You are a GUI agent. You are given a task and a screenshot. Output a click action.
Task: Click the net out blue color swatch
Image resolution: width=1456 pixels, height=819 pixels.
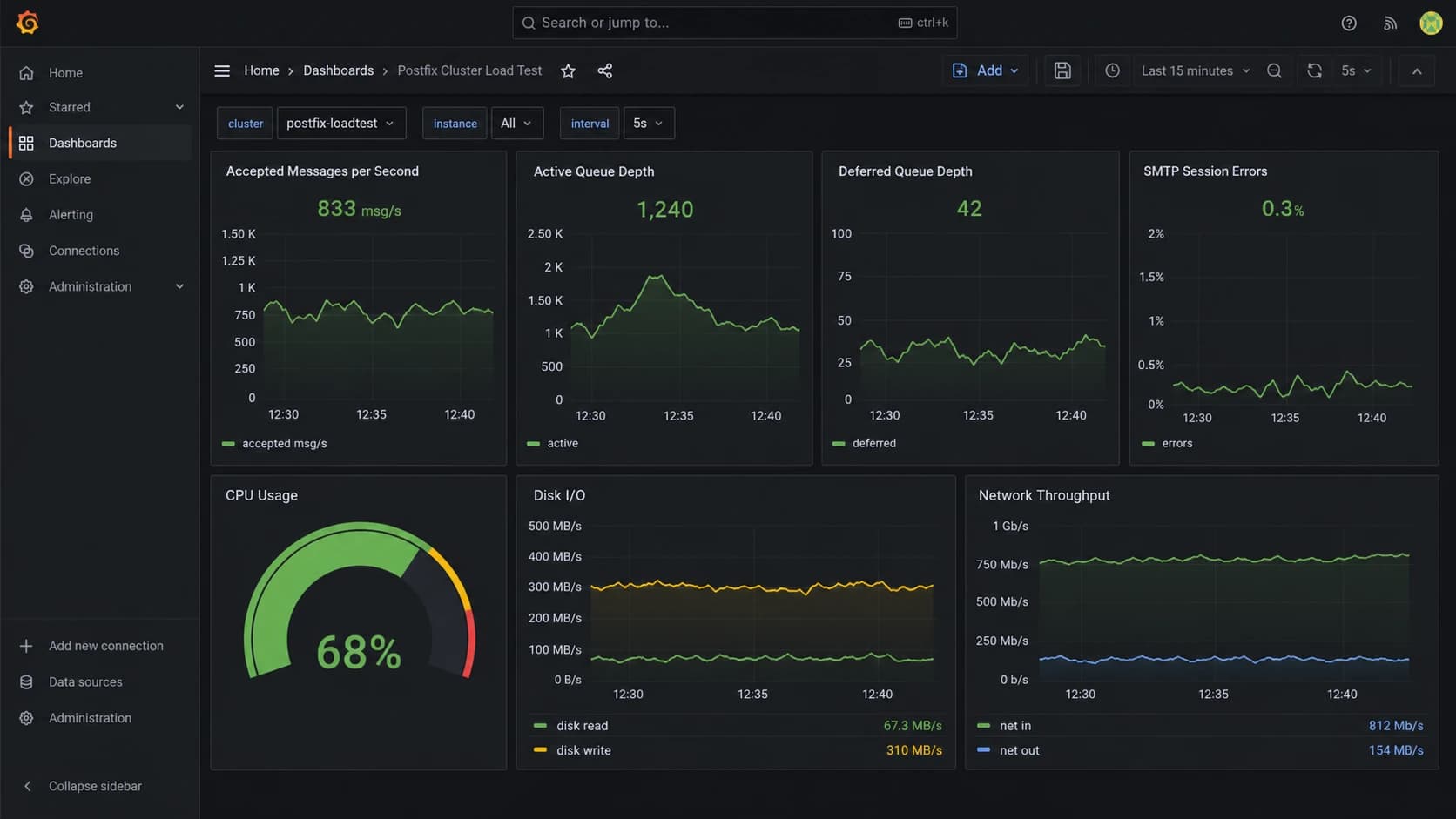point(984,749)
